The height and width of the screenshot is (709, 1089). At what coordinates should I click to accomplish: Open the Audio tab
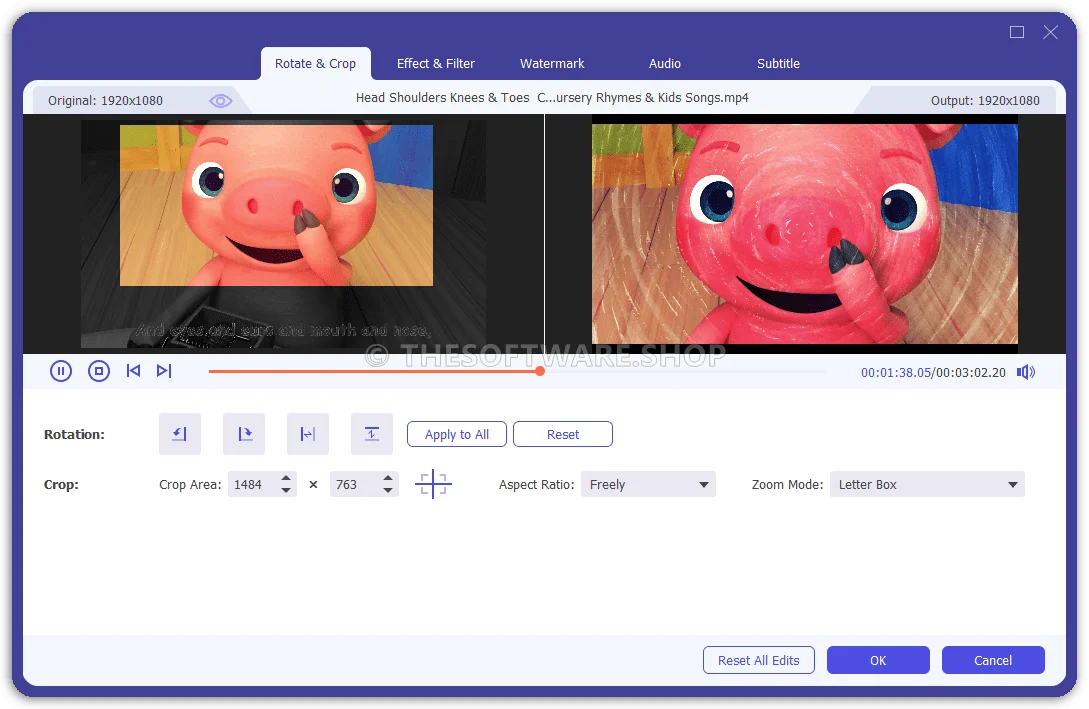(x=665, y=64)
